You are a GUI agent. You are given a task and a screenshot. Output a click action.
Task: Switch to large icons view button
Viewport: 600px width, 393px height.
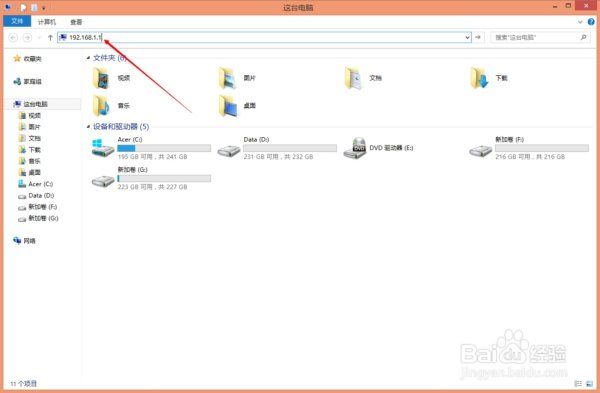pyautogui.click(x=589, y=383)
